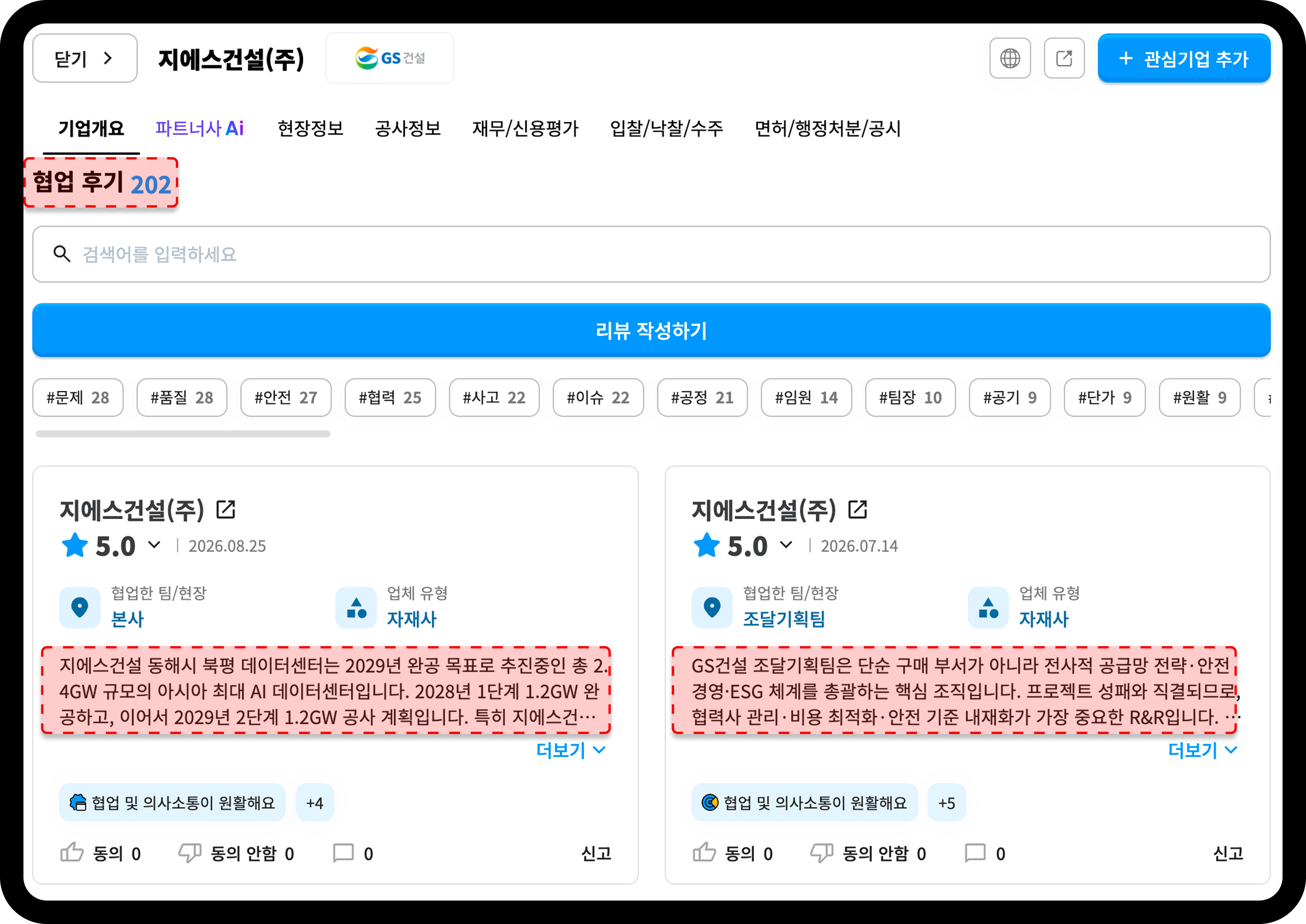Filter reviews by #팀장 10 tag
This screenshot has height=924, width=1306.
(x=911, y=398)
